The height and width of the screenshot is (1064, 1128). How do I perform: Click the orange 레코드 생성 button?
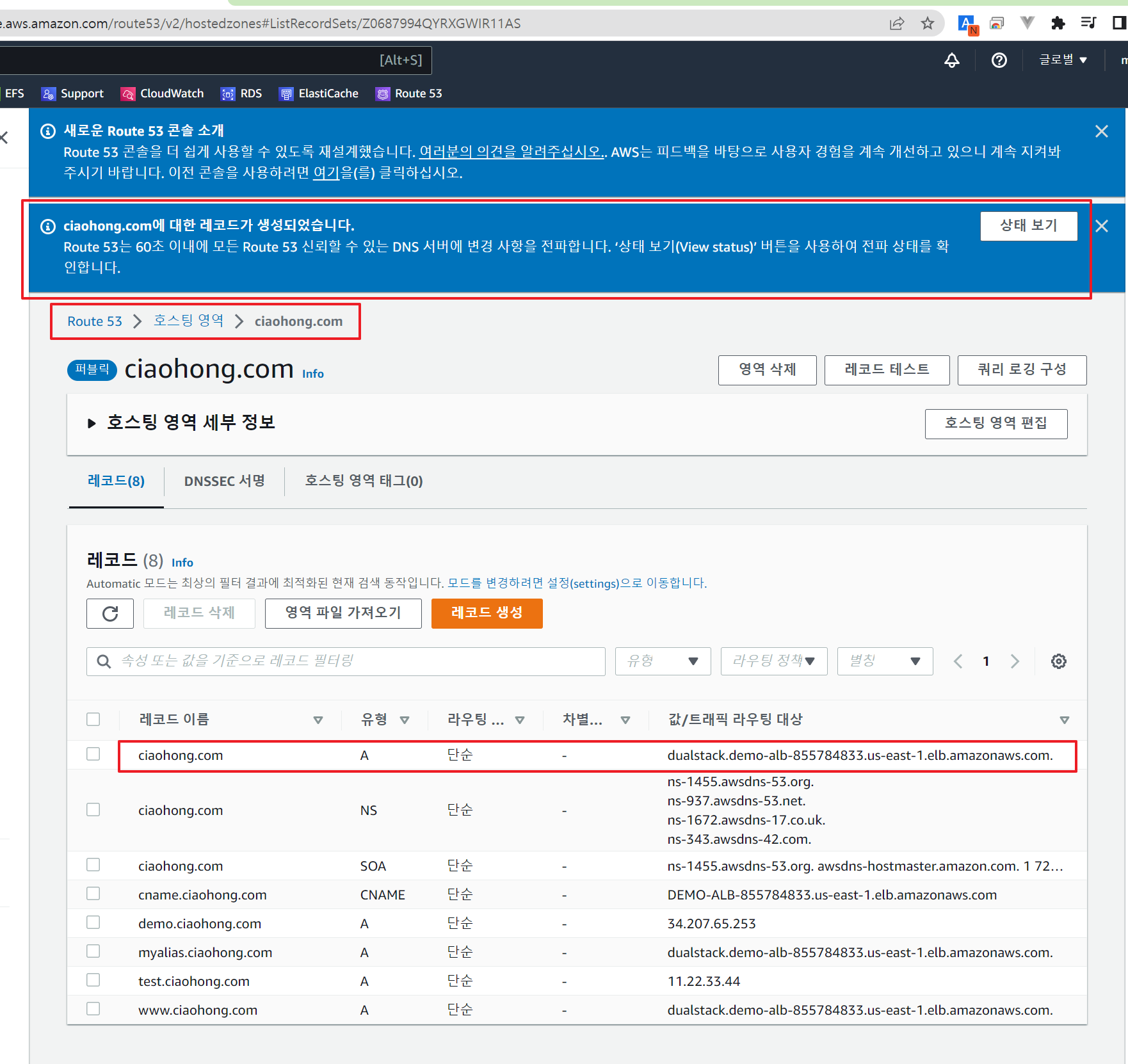pos(487,614)
